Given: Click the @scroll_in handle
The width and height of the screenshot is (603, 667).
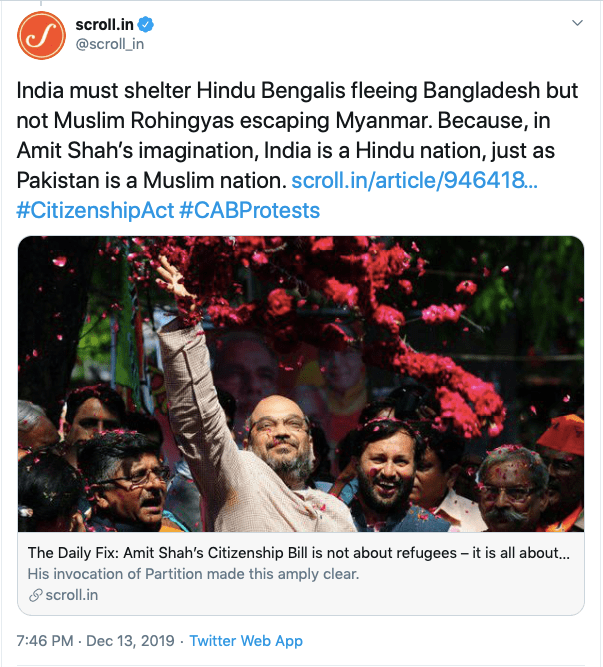Looking at the screenshot, I should click(109, 44).
